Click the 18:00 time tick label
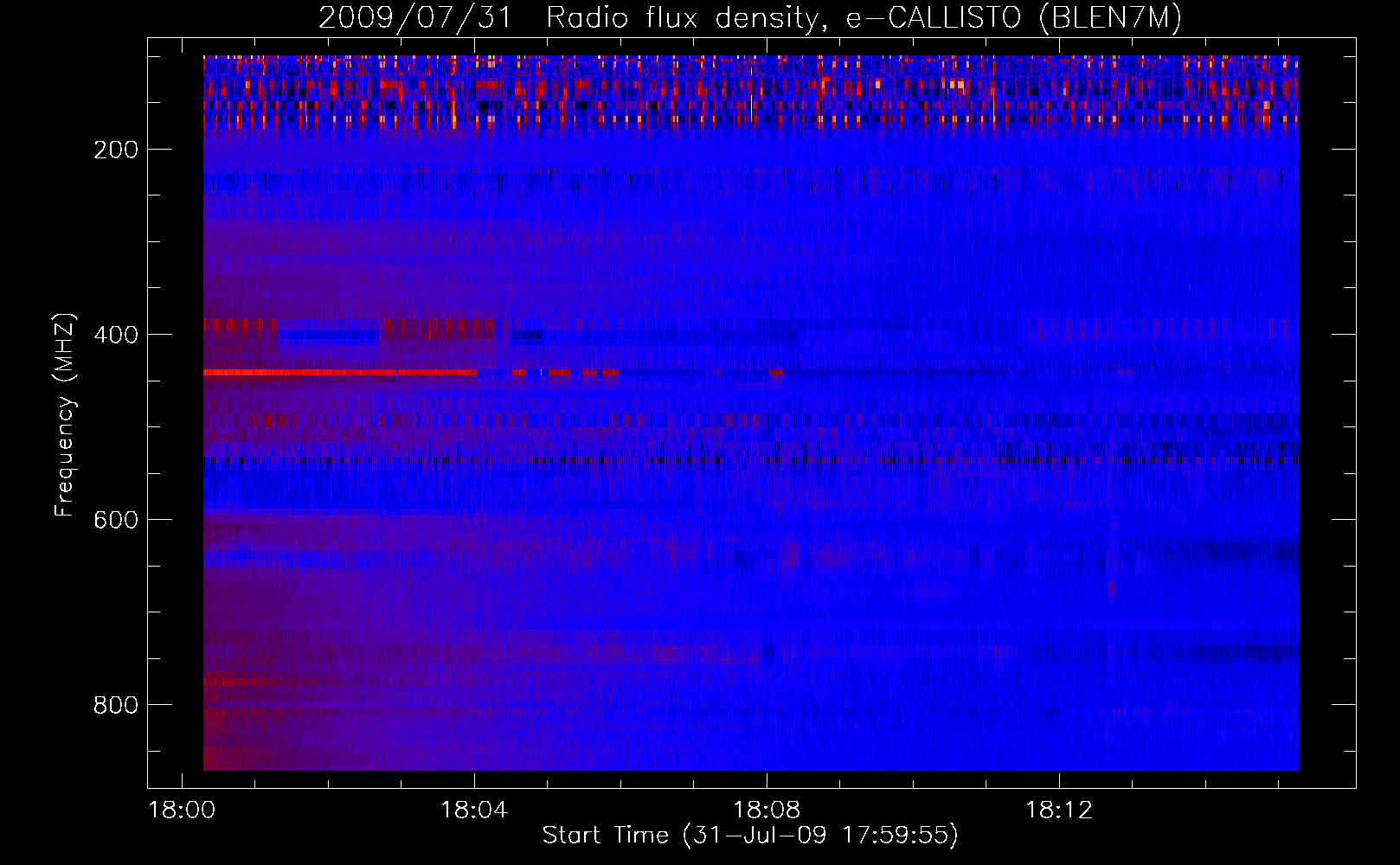 [182, 811]
